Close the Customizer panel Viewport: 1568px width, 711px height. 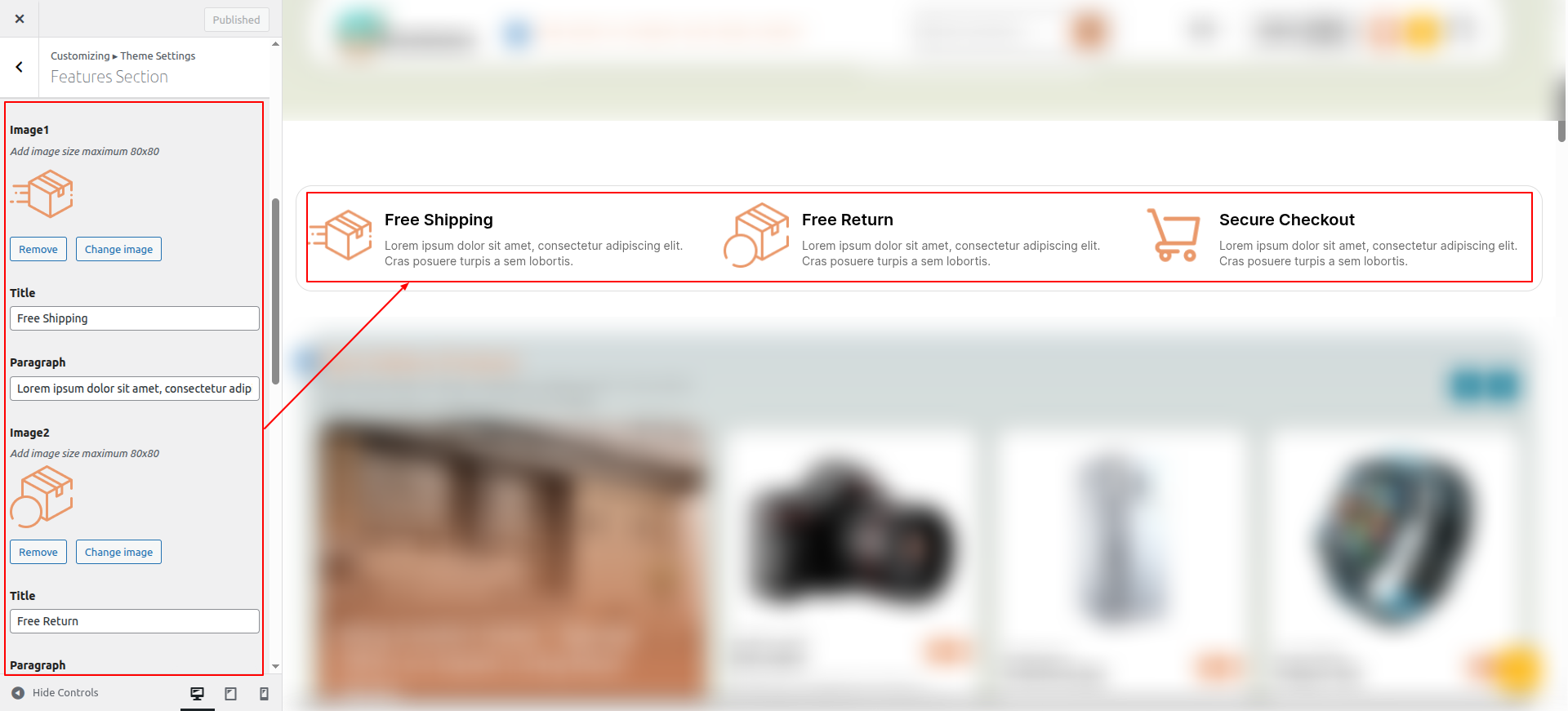[x=20, y=19]
